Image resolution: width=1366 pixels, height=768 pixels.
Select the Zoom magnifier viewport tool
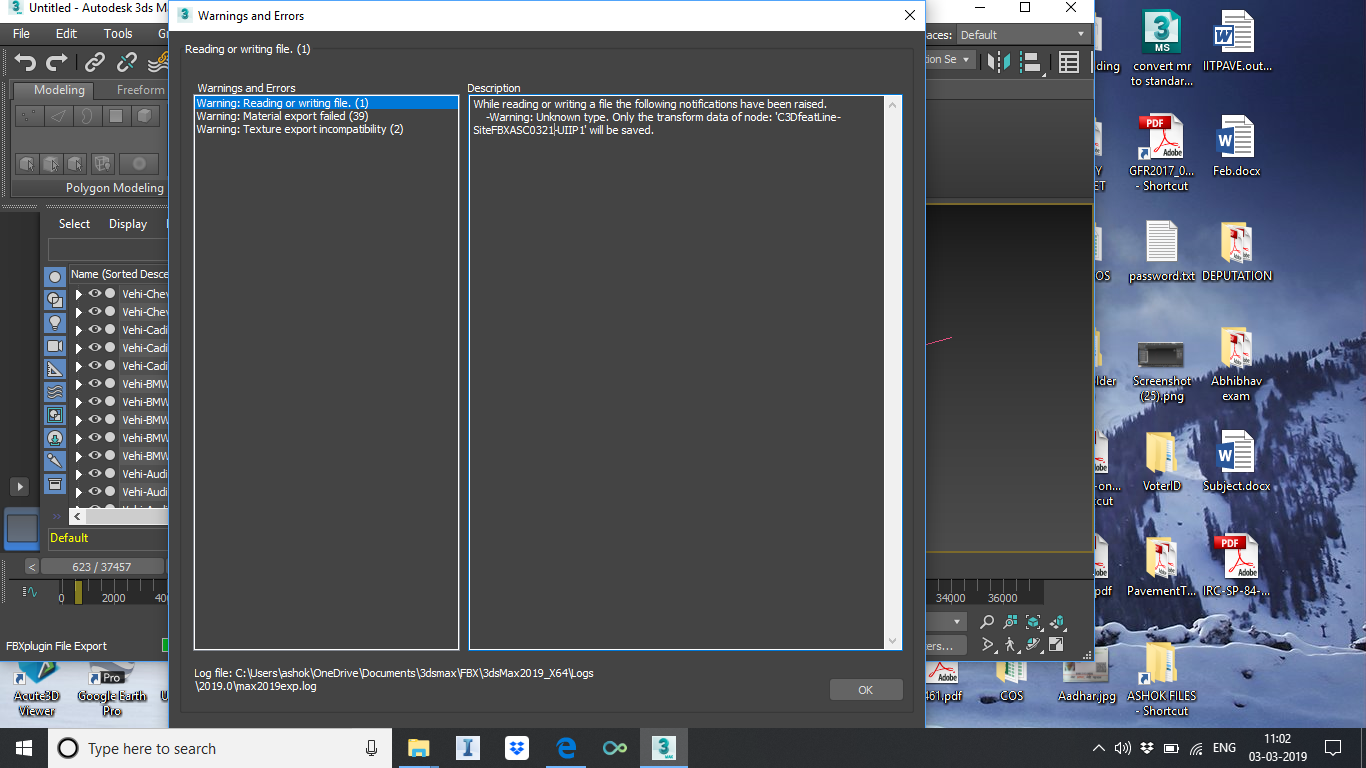click(988, 622)
